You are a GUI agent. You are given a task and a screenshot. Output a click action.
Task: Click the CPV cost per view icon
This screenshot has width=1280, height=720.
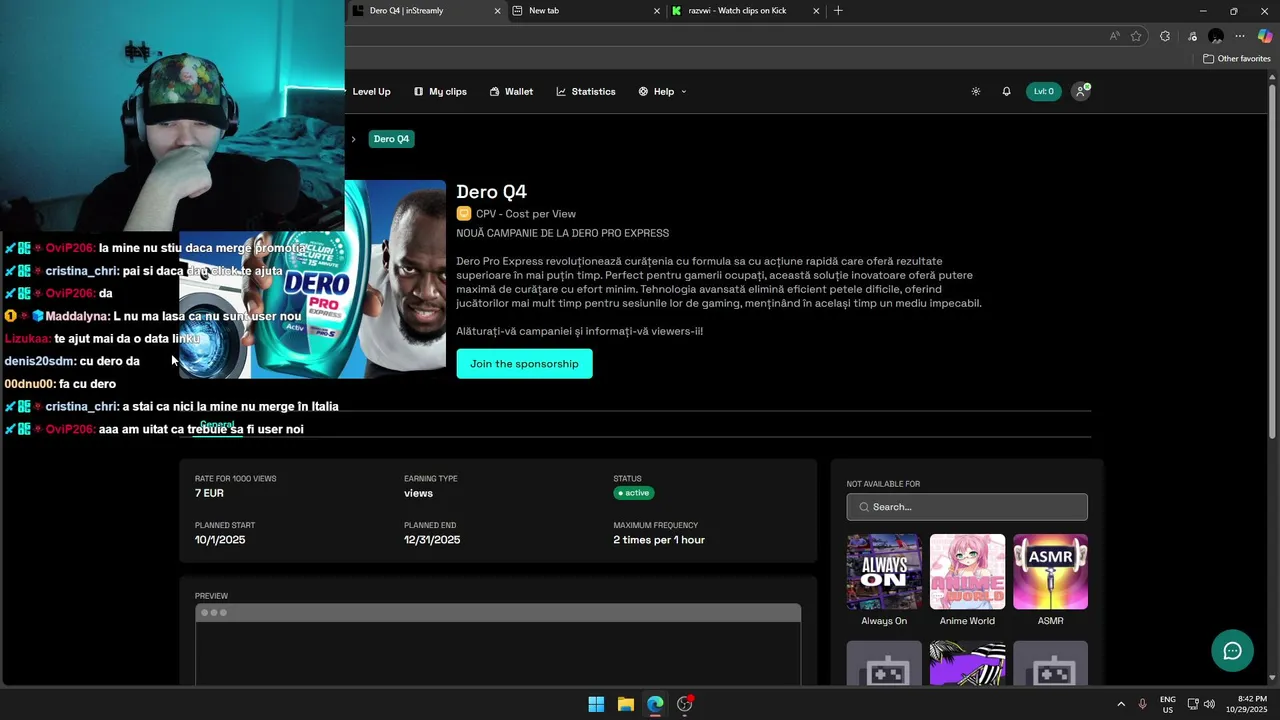(x=463, y=213)
